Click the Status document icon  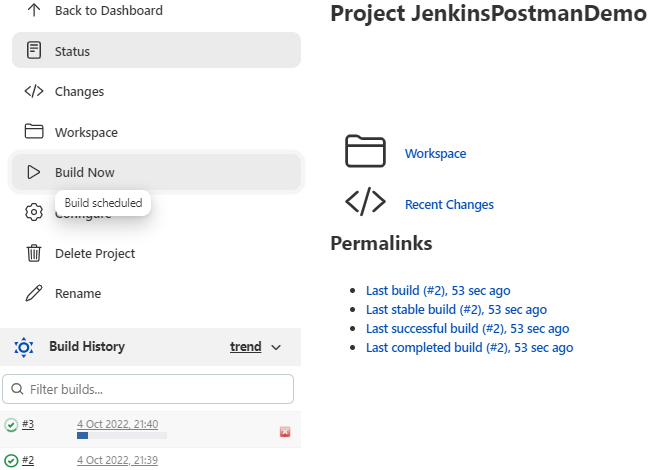click(34, 50)
